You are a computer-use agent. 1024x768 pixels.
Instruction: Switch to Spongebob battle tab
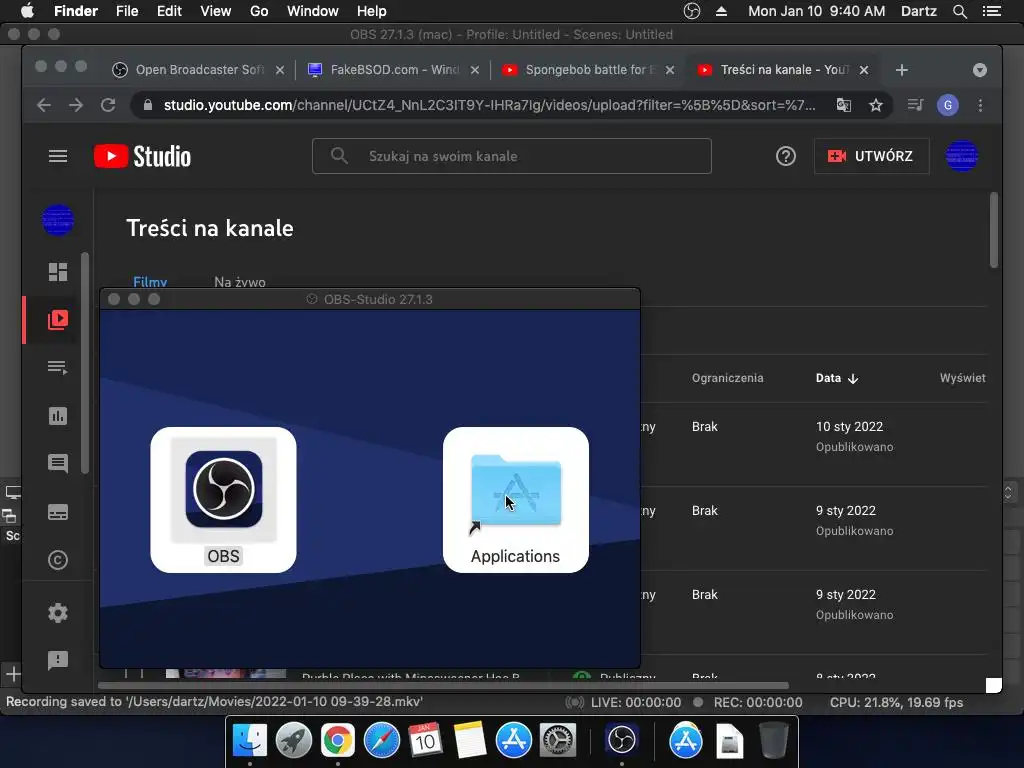(588, 70)
